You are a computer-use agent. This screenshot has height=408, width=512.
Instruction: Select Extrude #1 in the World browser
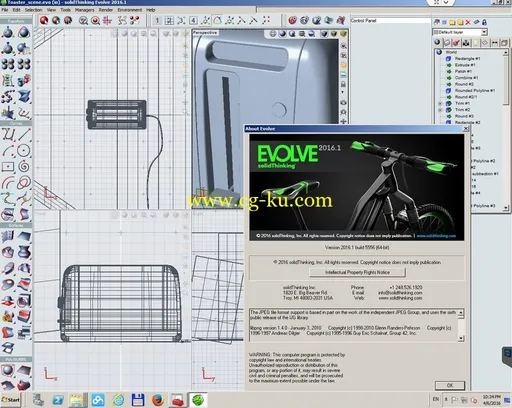(465, 65)
